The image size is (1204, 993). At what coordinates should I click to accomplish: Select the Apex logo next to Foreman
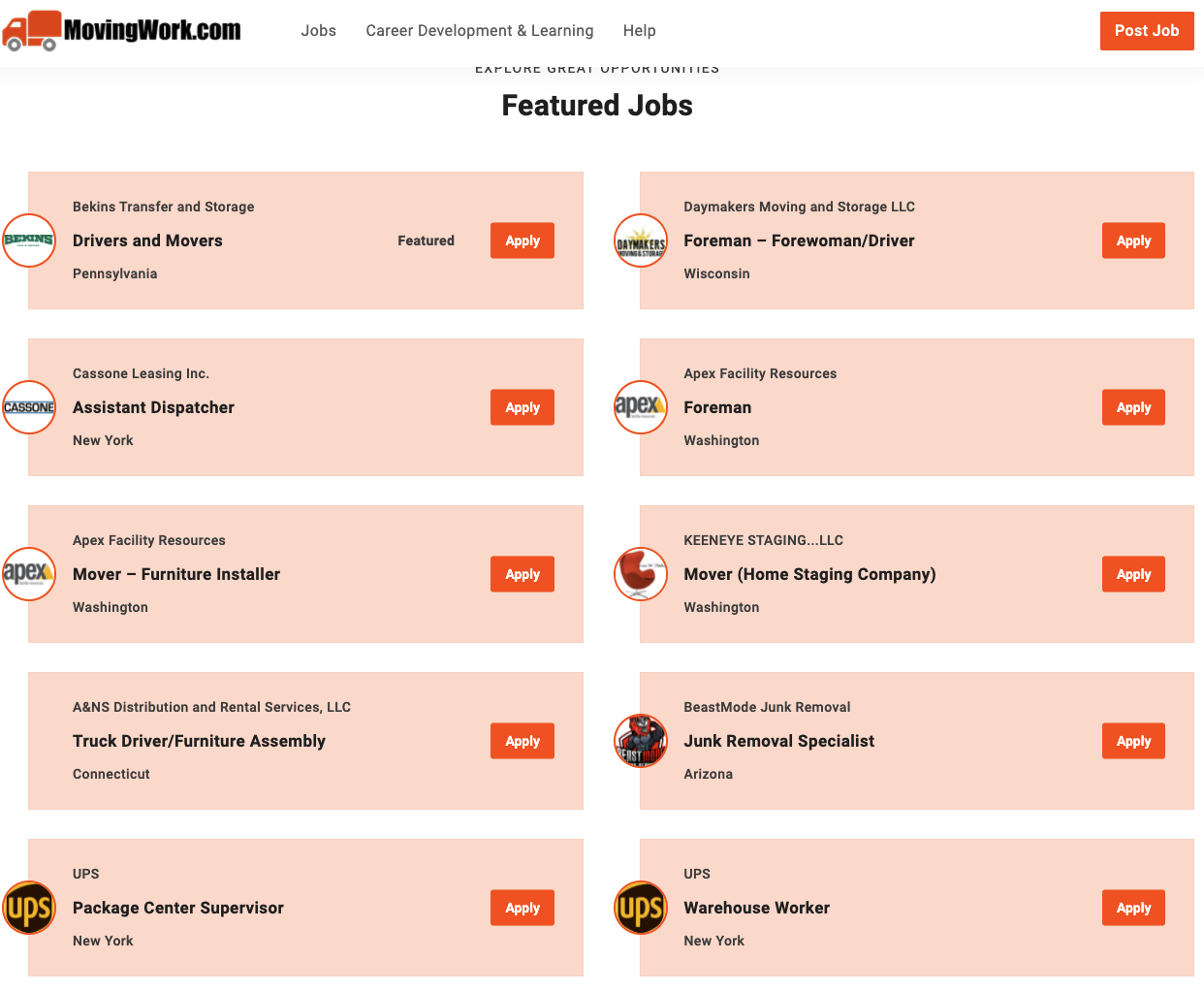coord(641,407)
